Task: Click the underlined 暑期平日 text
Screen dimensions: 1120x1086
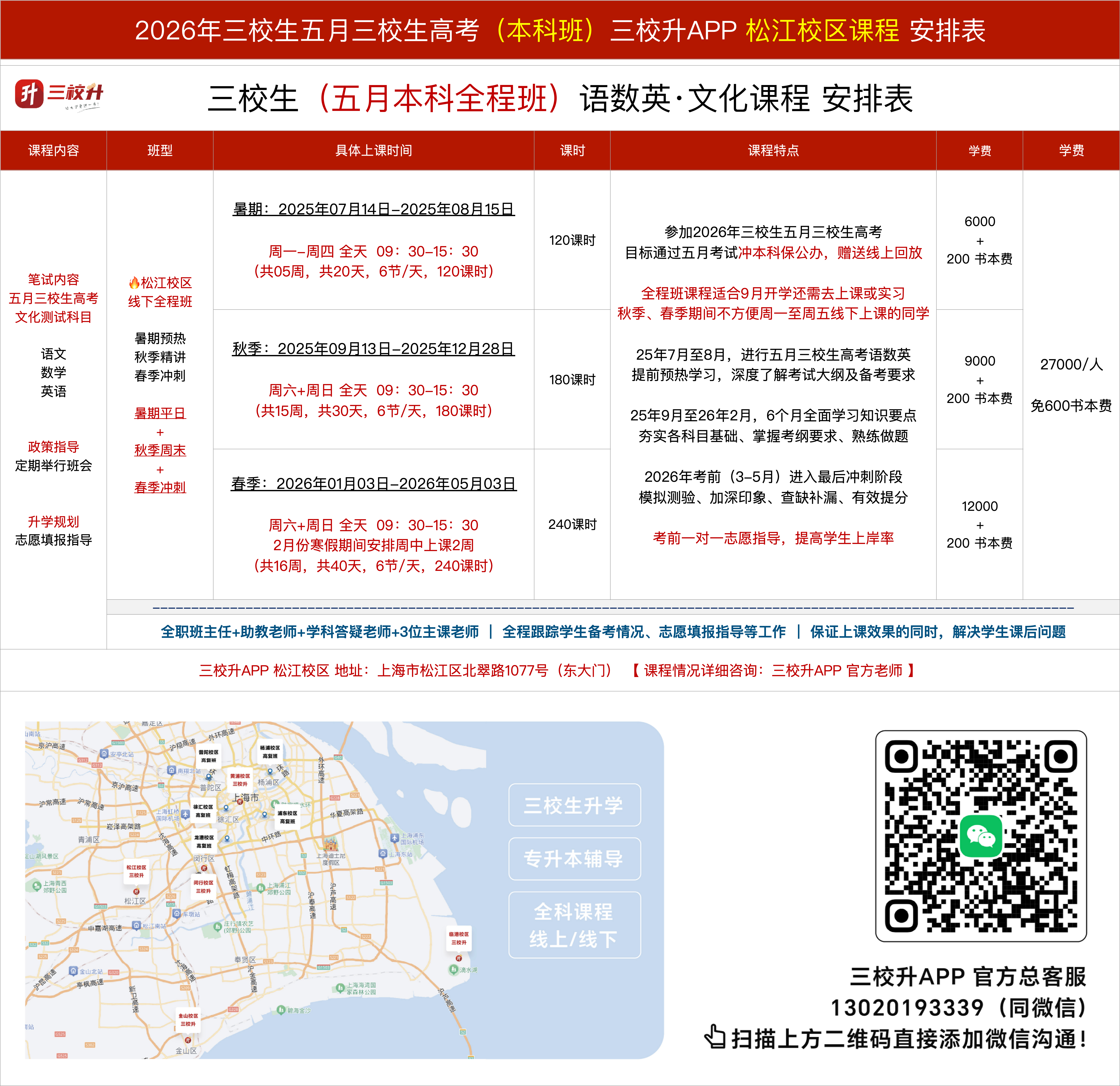Action: coord(160,413)
